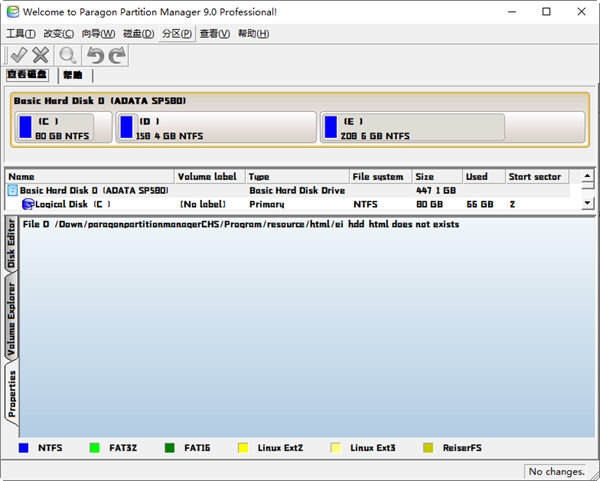Click the 'Basic Hard Disk Drive' type cell
Image resolution: width=600 pixels, height=481 pixels.
(297, 190)
